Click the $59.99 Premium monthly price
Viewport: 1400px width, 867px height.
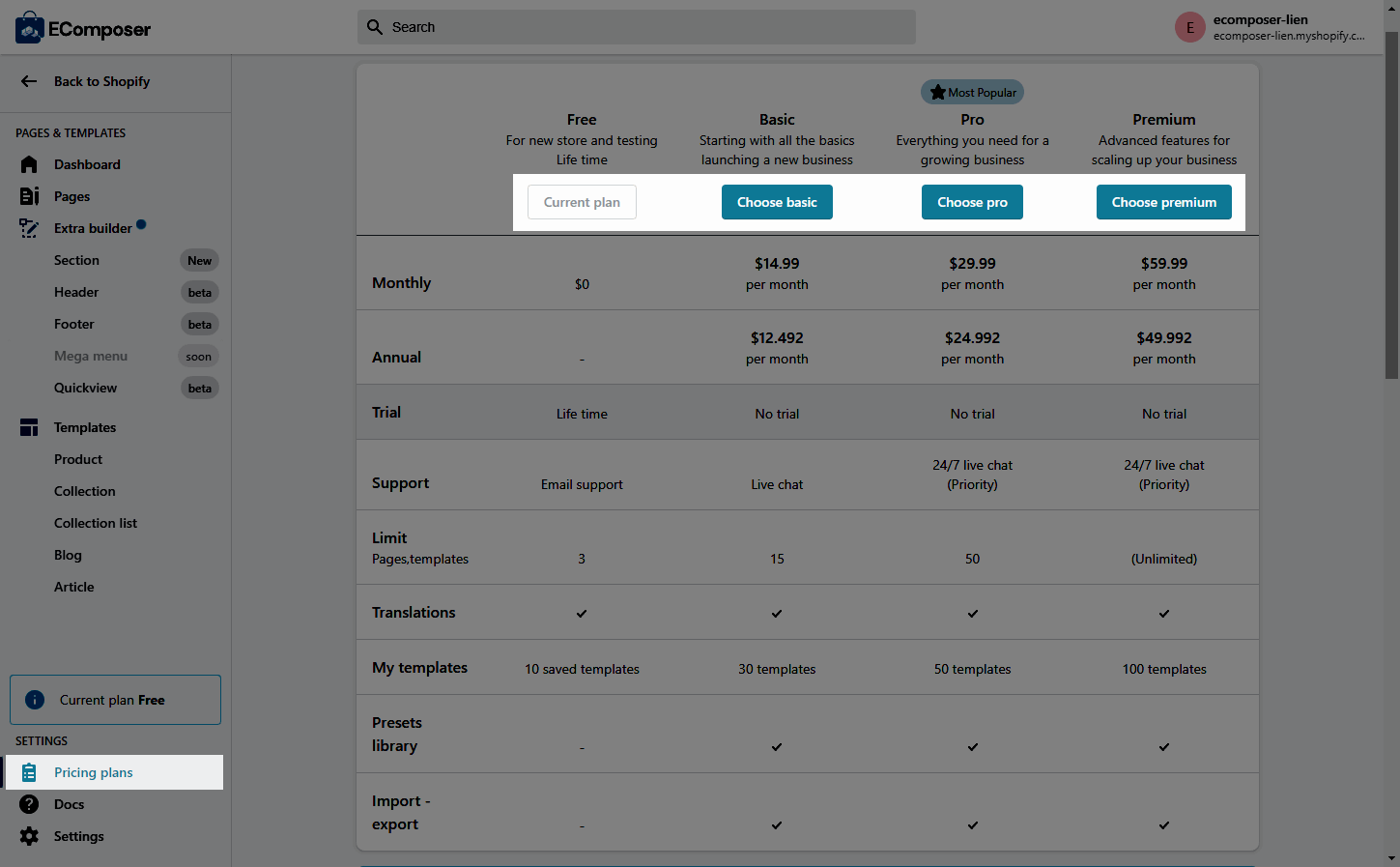click(x=1164, y=263)
